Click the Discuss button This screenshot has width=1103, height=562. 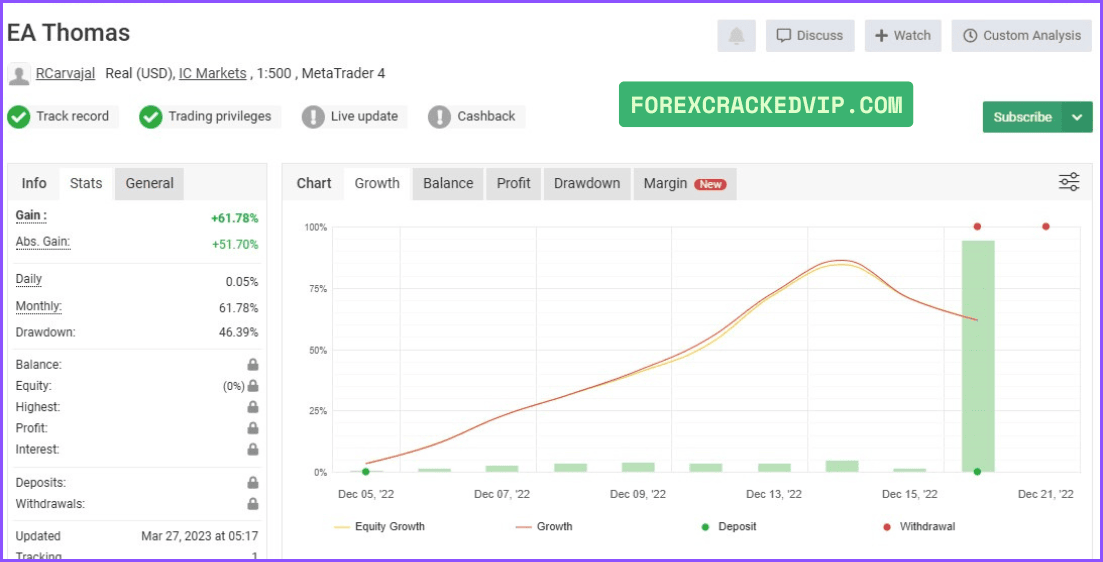click(x=810, y=36)
